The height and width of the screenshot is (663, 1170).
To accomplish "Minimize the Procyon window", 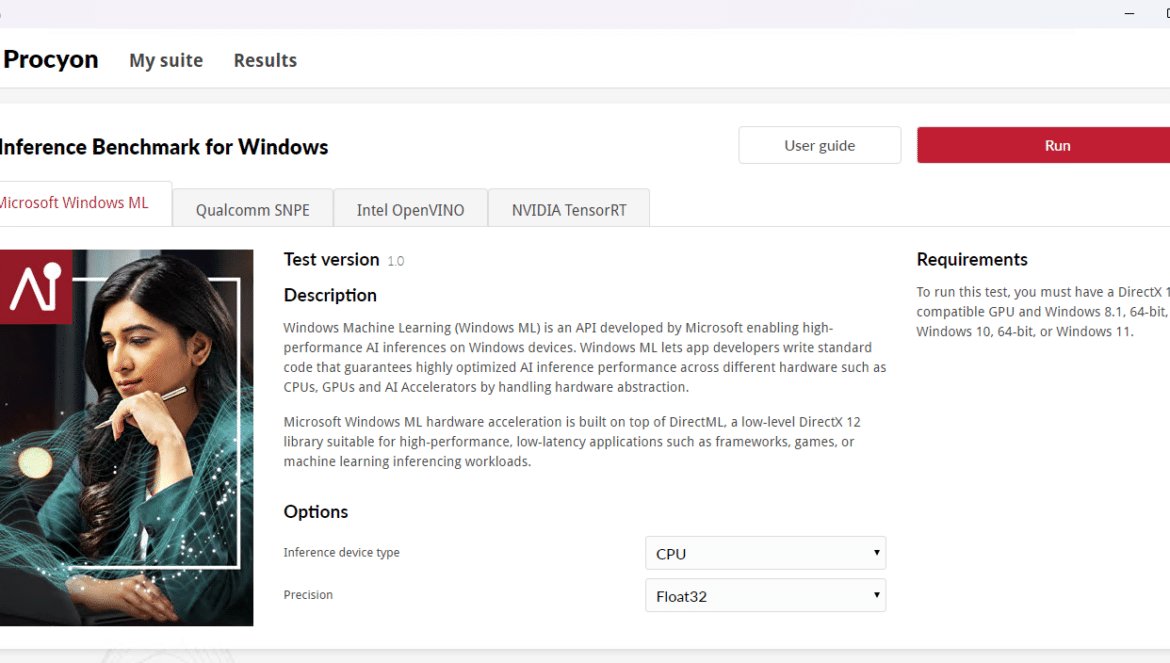I will (1129, 13).
